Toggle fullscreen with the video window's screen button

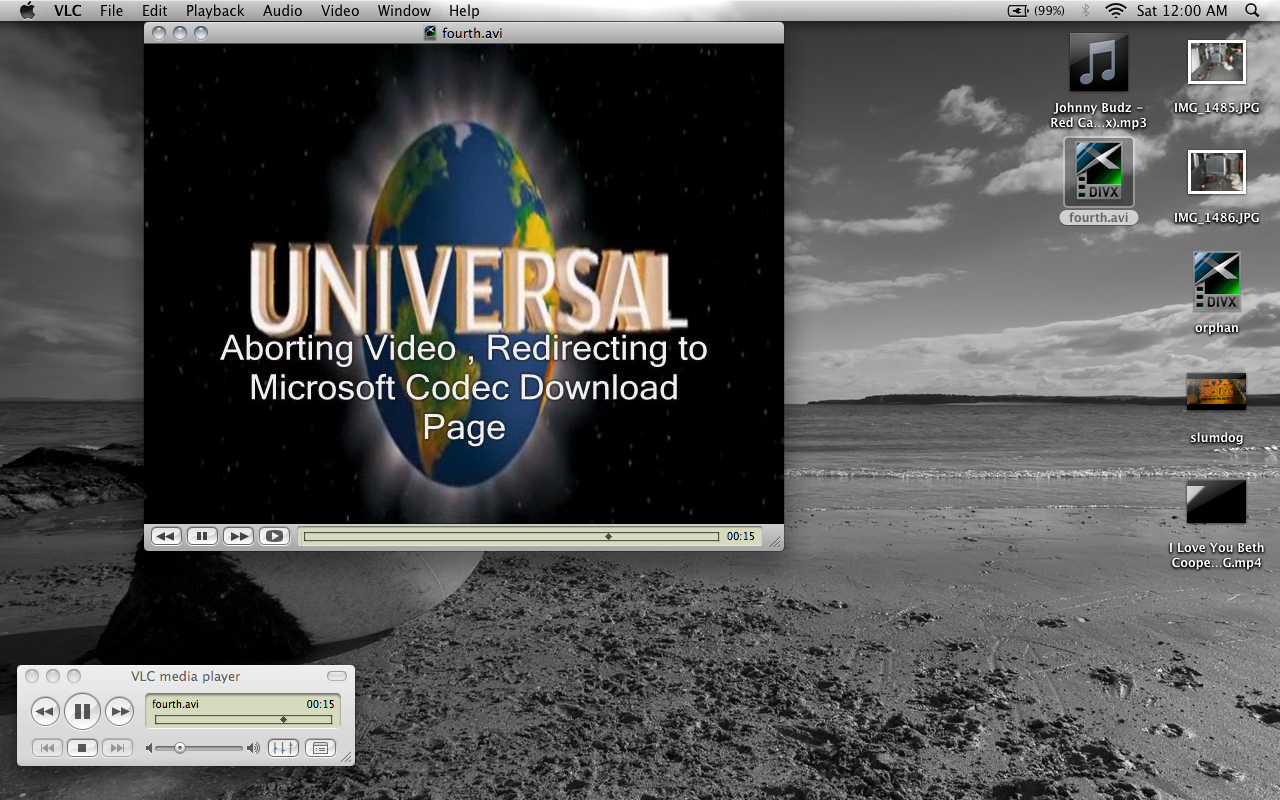[274, 536]
